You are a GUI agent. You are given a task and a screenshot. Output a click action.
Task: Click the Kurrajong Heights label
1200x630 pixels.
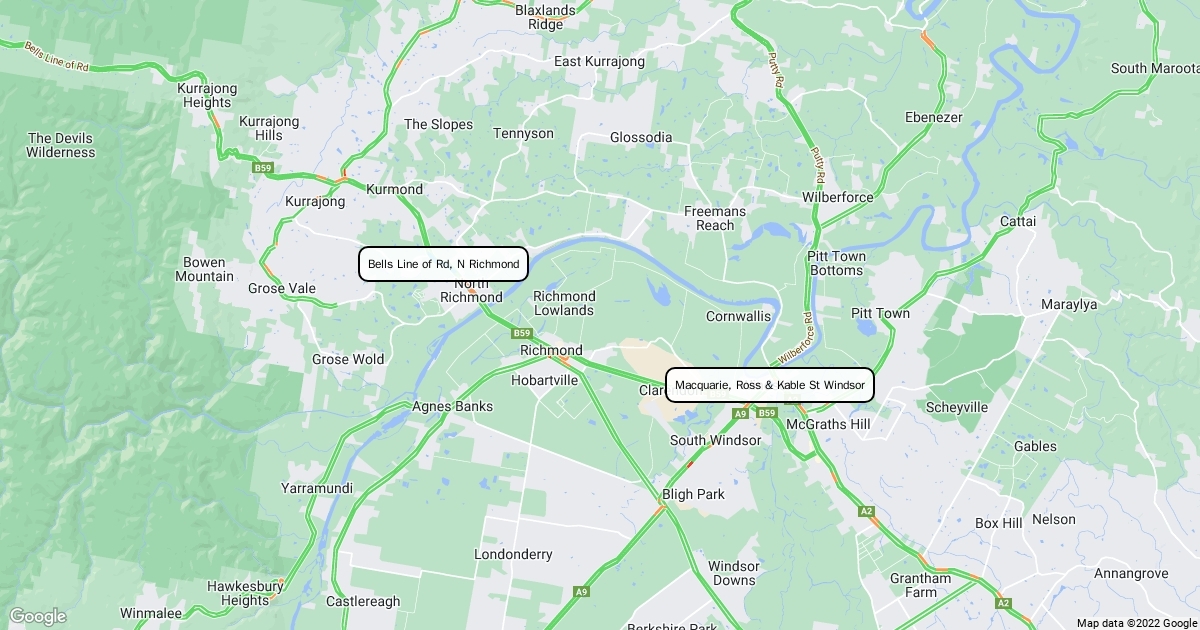click(x=207, y=95)
